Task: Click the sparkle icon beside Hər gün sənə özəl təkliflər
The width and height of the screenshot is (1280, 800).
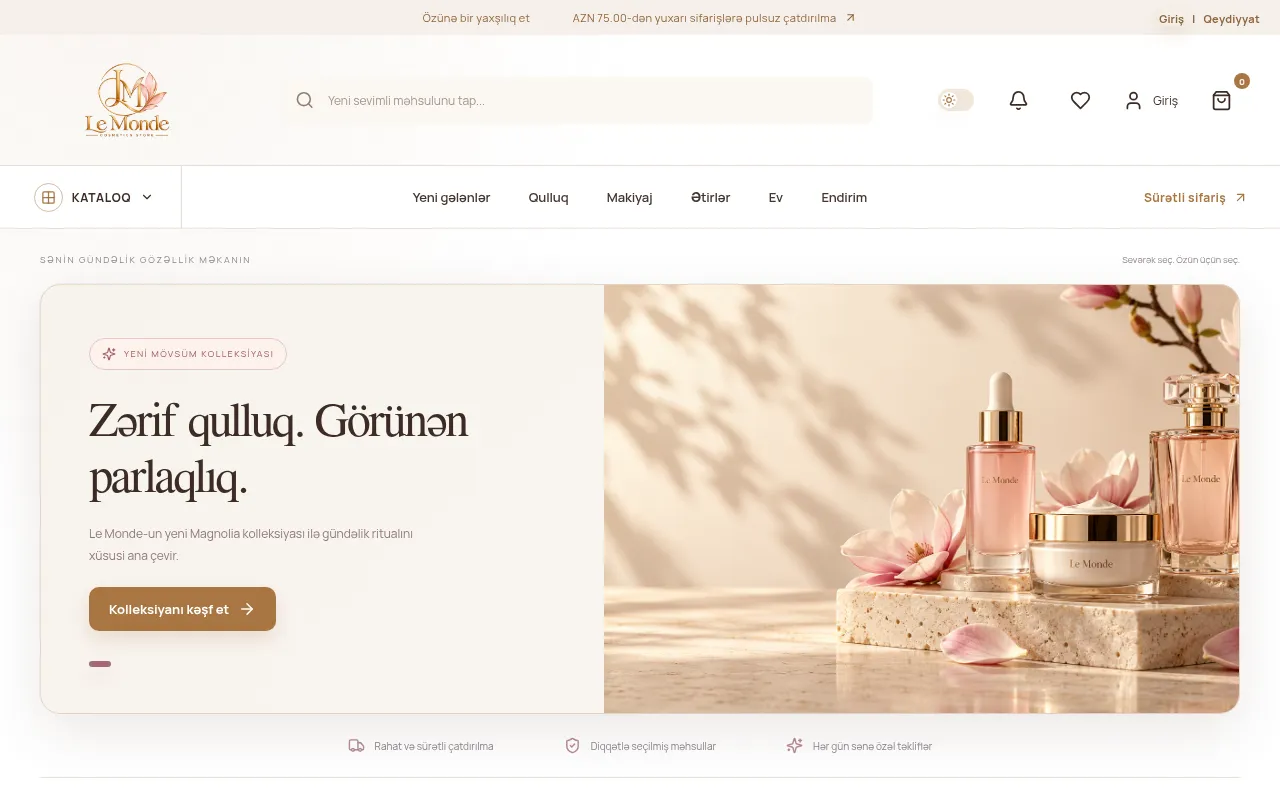Action: click(794, 746)
